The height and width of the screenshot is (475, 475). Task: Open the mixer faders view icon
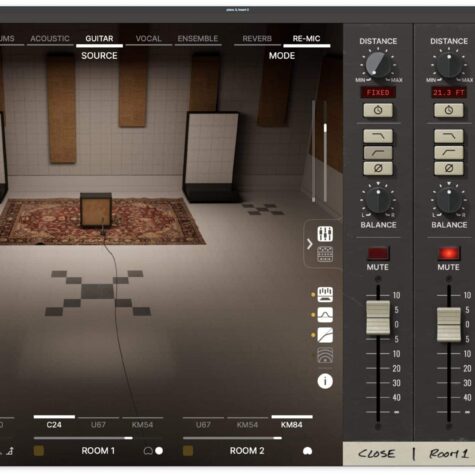325,234
